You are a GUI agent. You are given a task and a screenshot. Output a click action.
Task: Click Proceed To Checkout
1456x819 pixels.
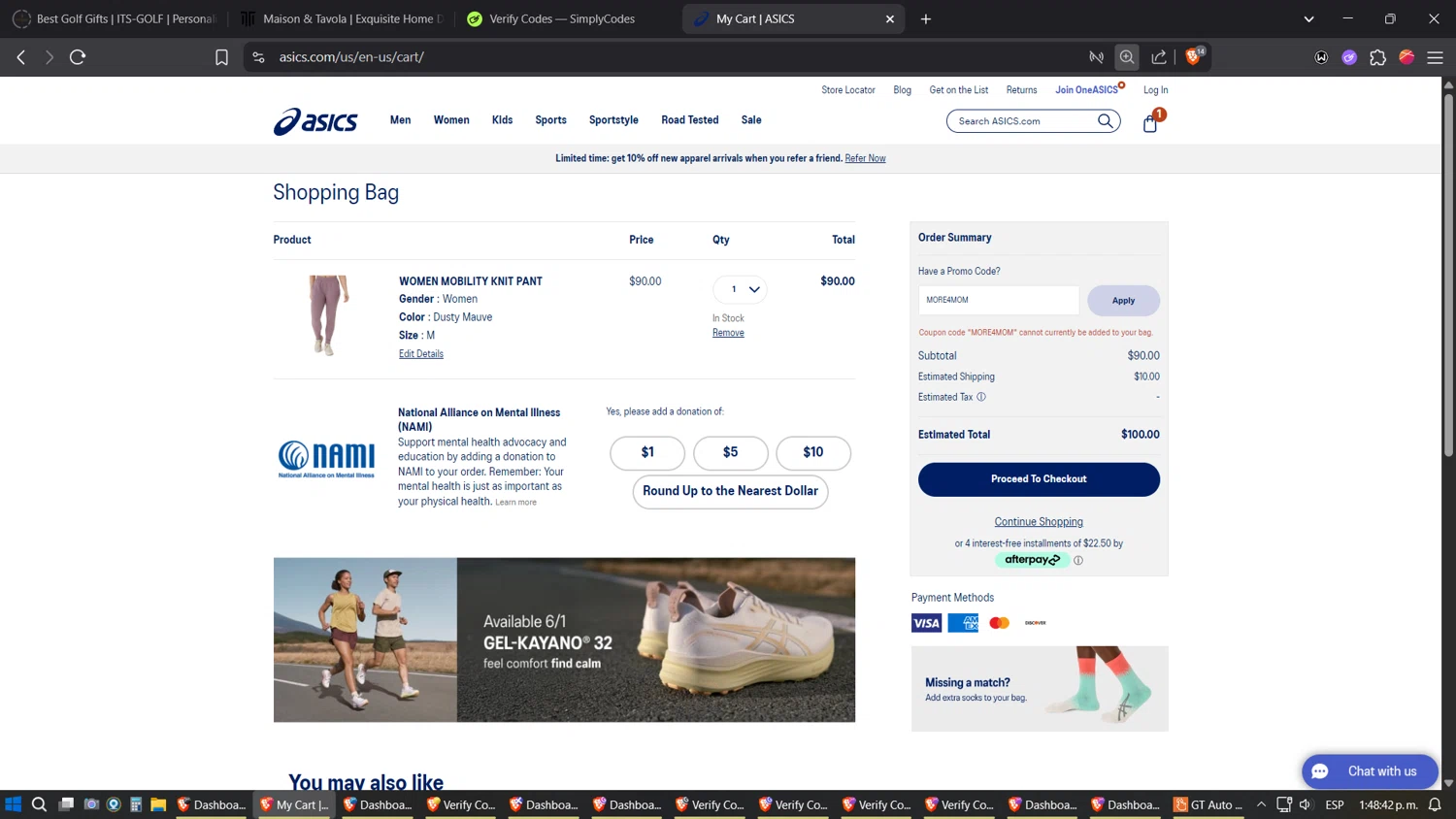1039,479
